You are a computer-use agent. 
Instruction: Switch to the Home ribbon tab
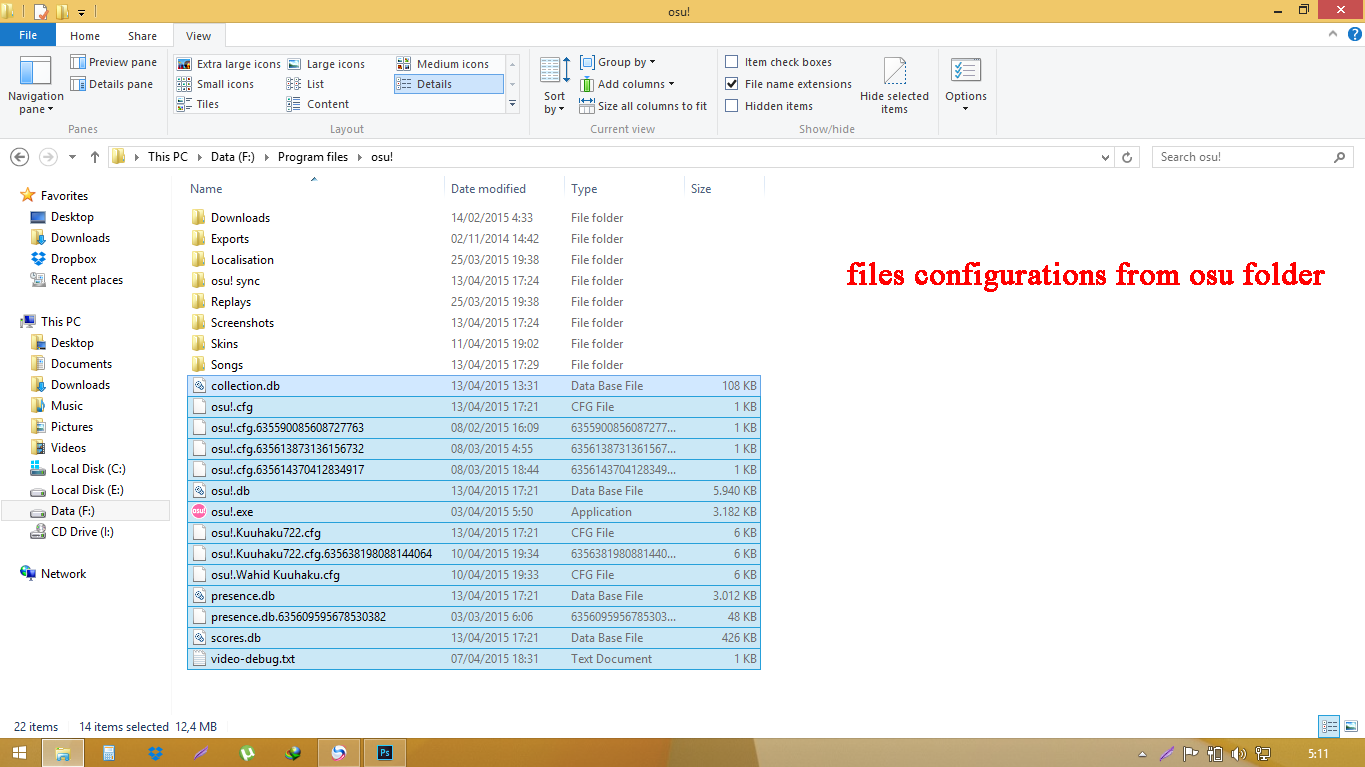pyautogui.click(x=85, y=36)
